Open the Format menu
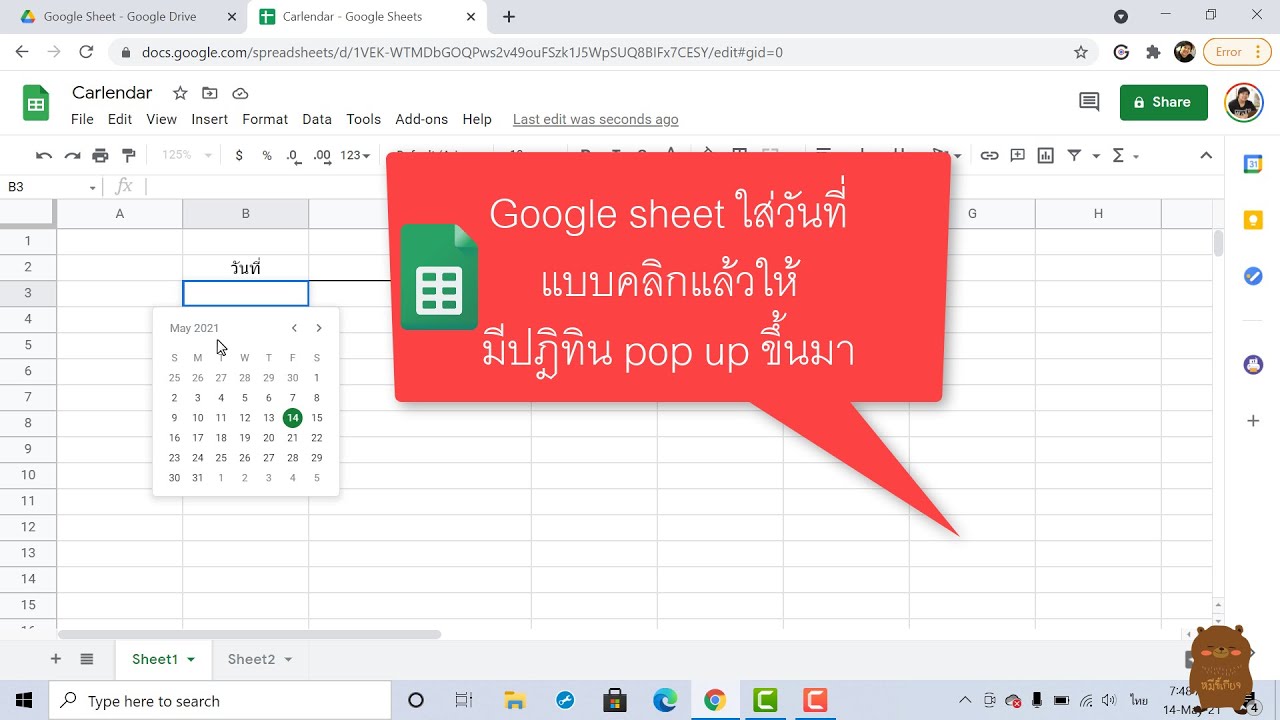 265,119
